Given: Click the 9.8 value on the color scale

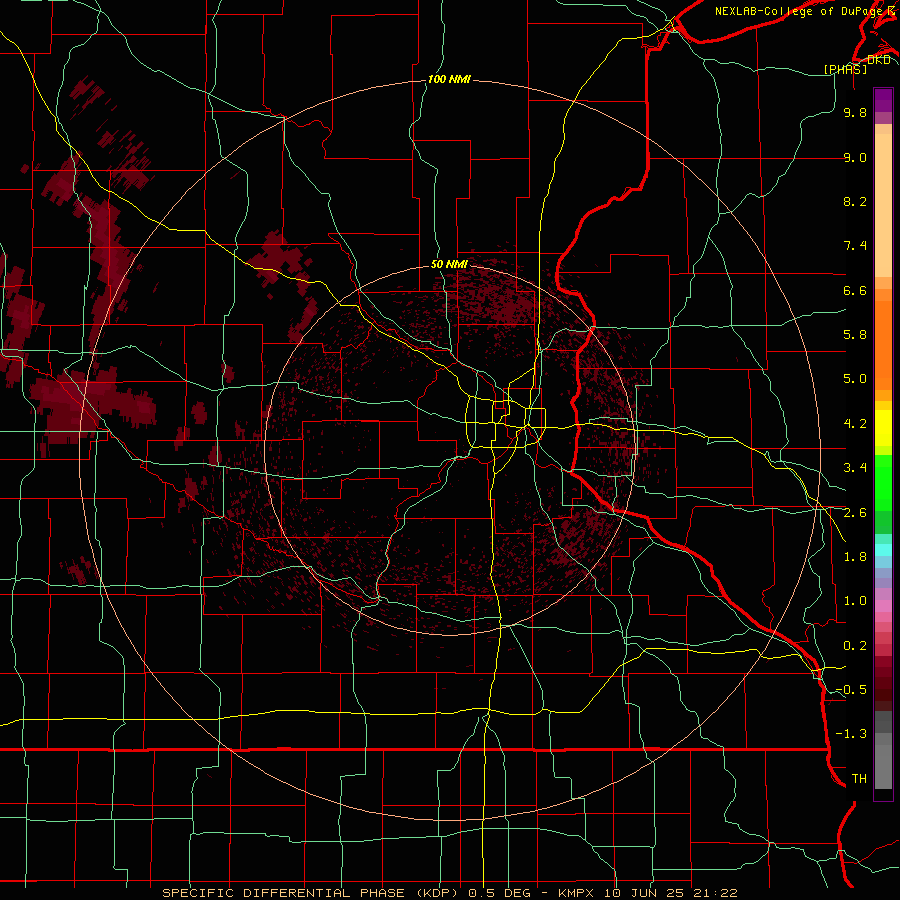Looking at the screenshot, I should click(x=855, y=112).
